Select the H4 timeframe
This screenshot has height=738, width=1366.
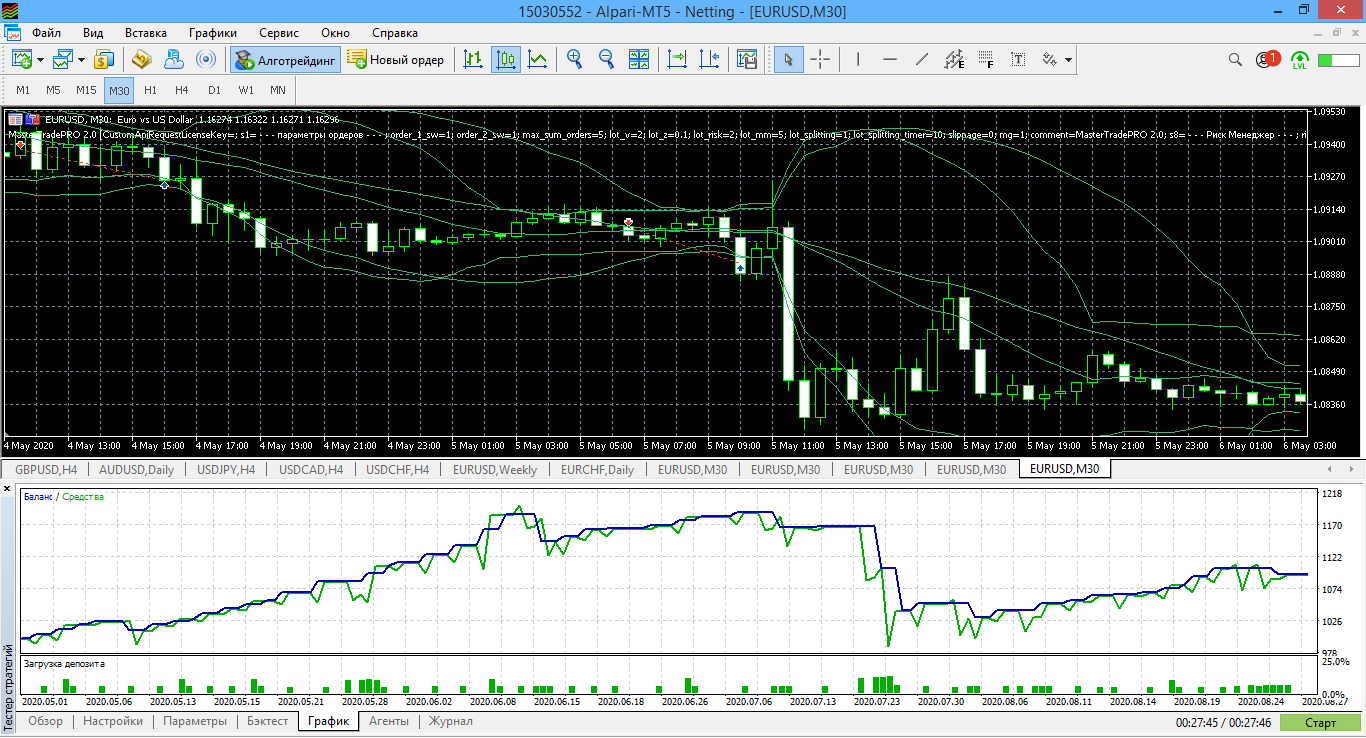coord(181,90)
